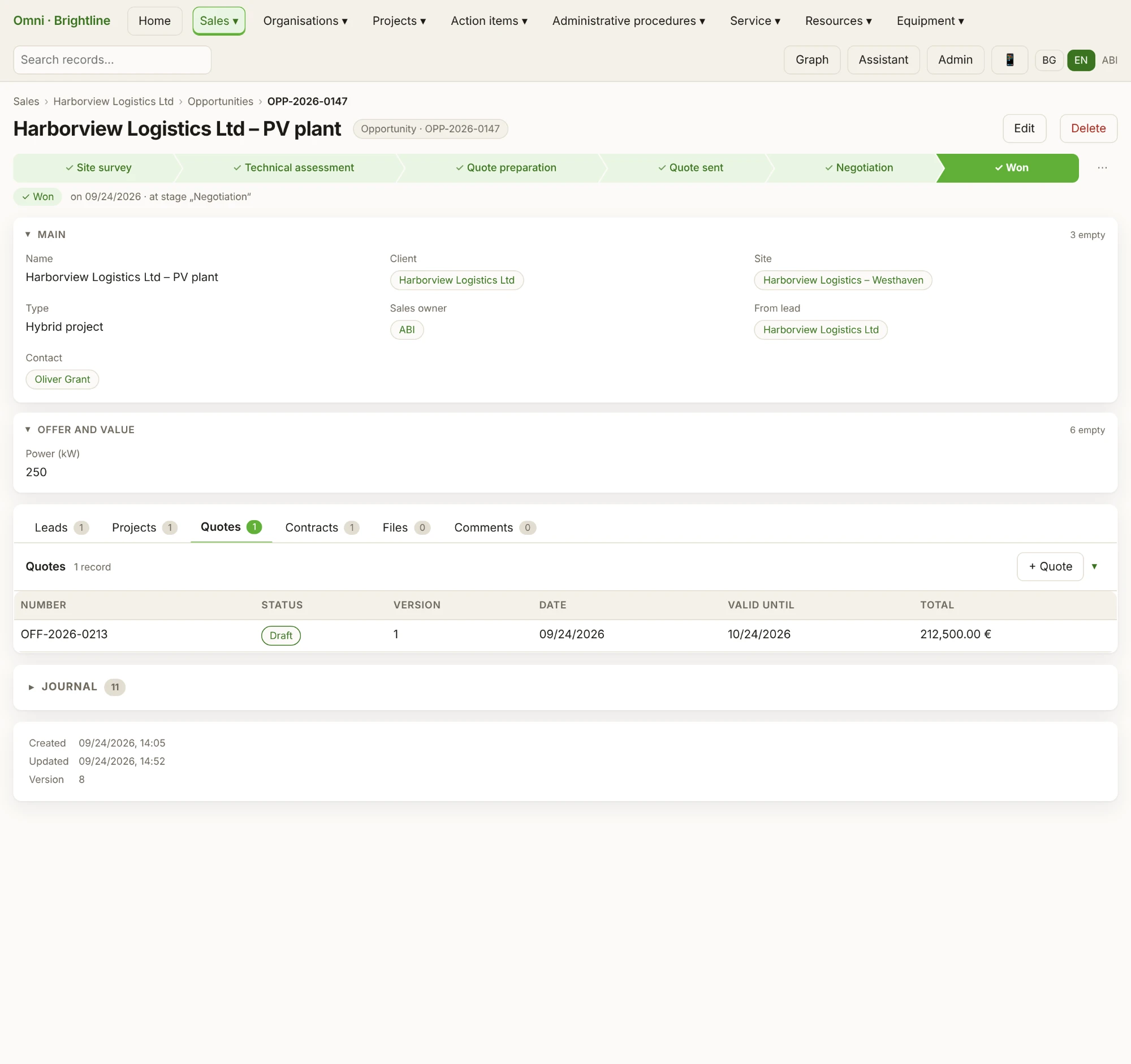This screenshot has height=1064, width=1131.
Task: Open the Assistant
Action: [883, 60]
